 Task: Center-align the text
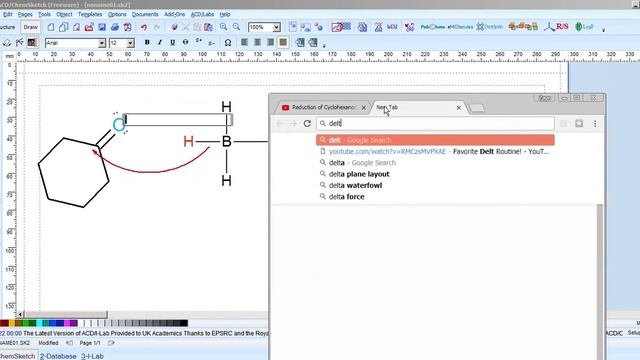click(x=257, y=42)
